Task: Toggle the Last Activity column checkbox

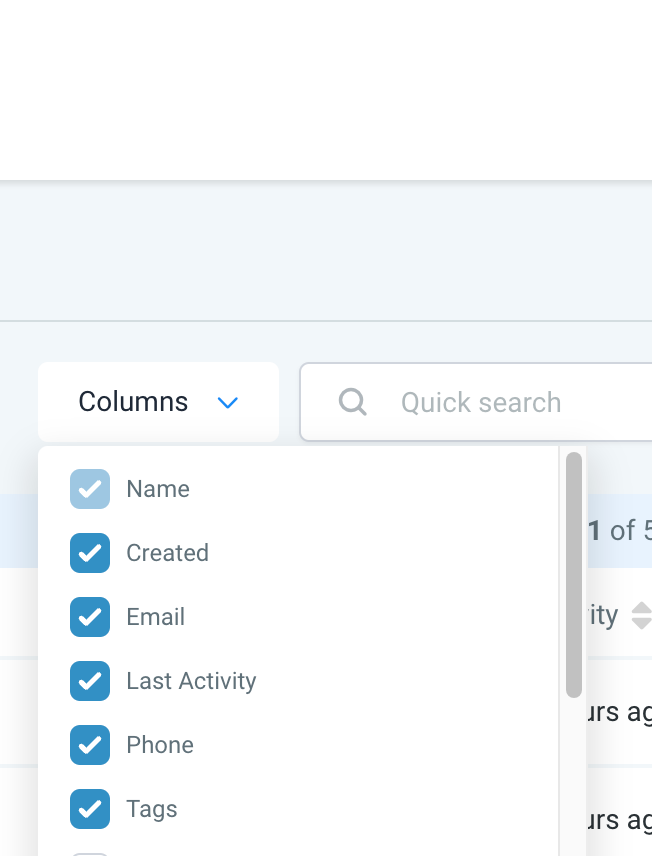Action: 90,681
